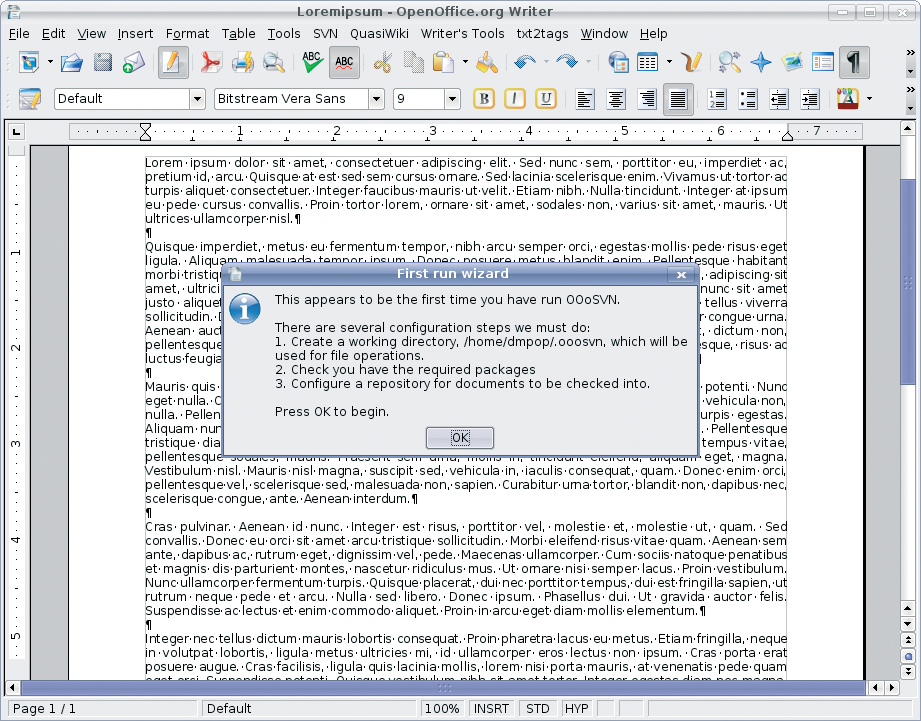This screenshot has height=721, width=921.
Task: Click STD selection mode in status bar
Action: tap(537, 709)
